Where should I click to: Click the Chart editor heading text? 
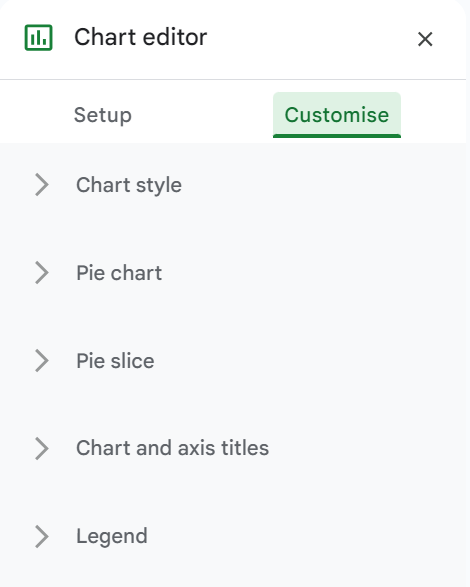140,37
